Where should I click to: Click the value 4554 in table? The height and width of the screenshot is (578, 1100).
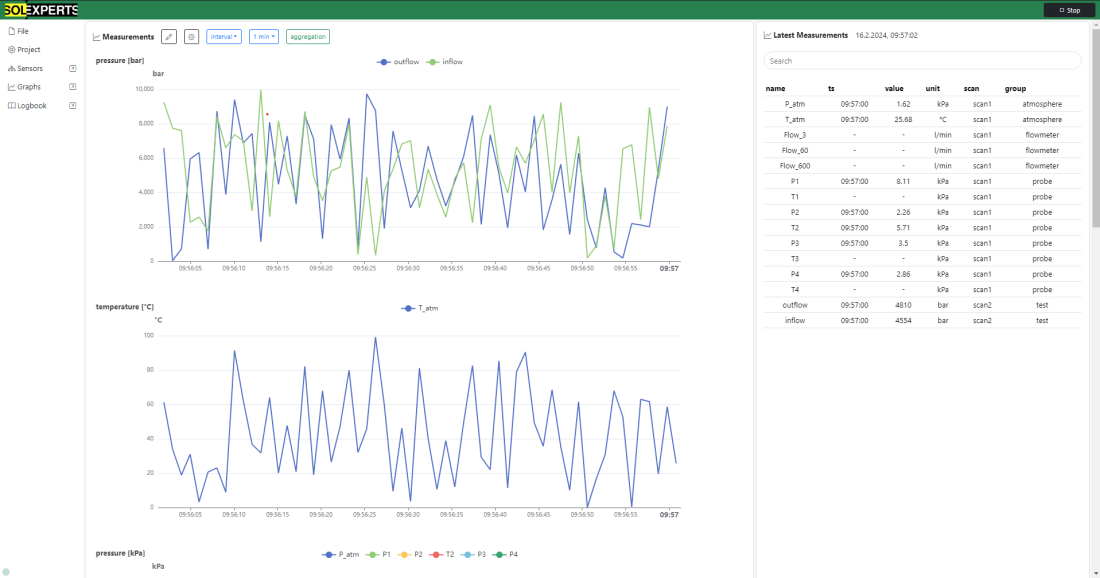[903, 321]
